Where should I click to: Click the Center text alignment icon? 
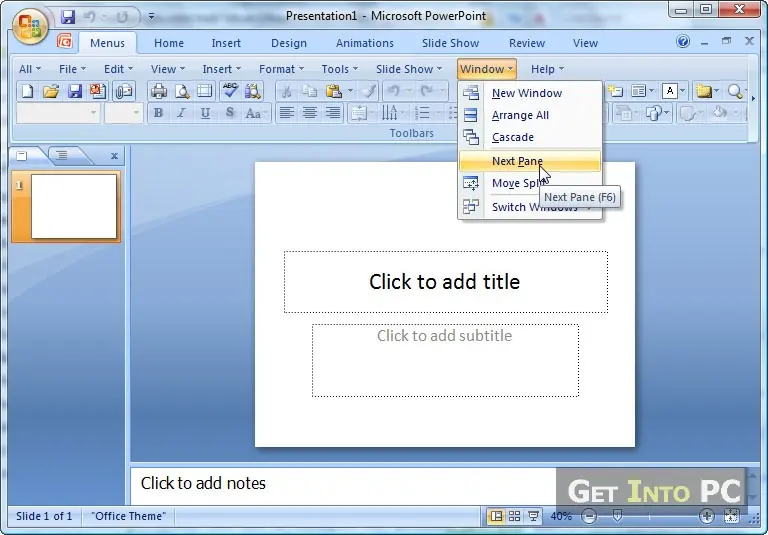(310, 113)
